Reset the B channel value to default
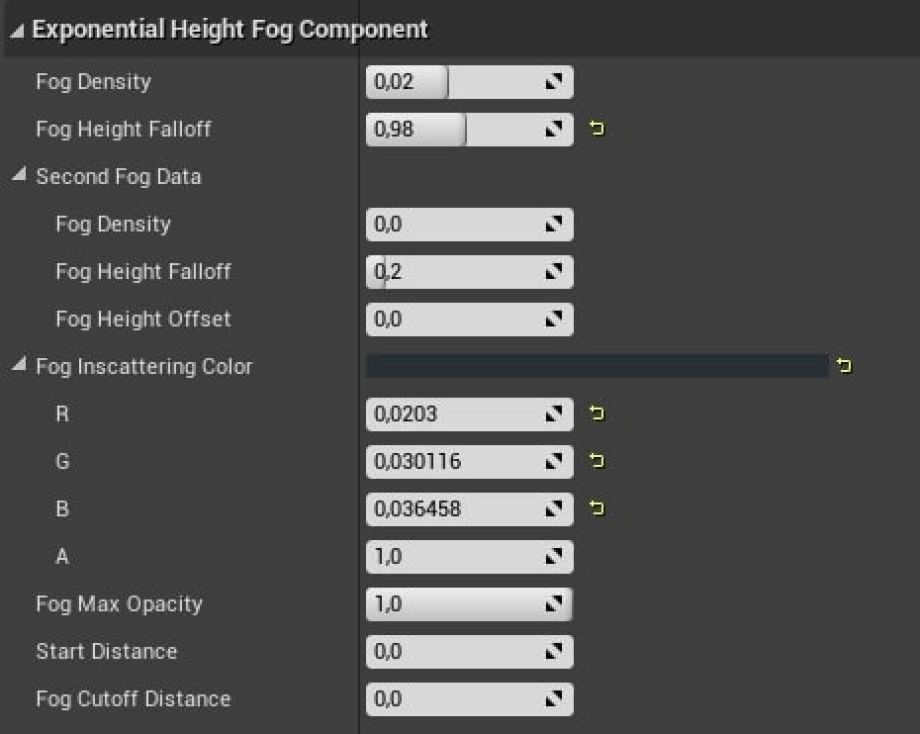 [x=598, y=509]
